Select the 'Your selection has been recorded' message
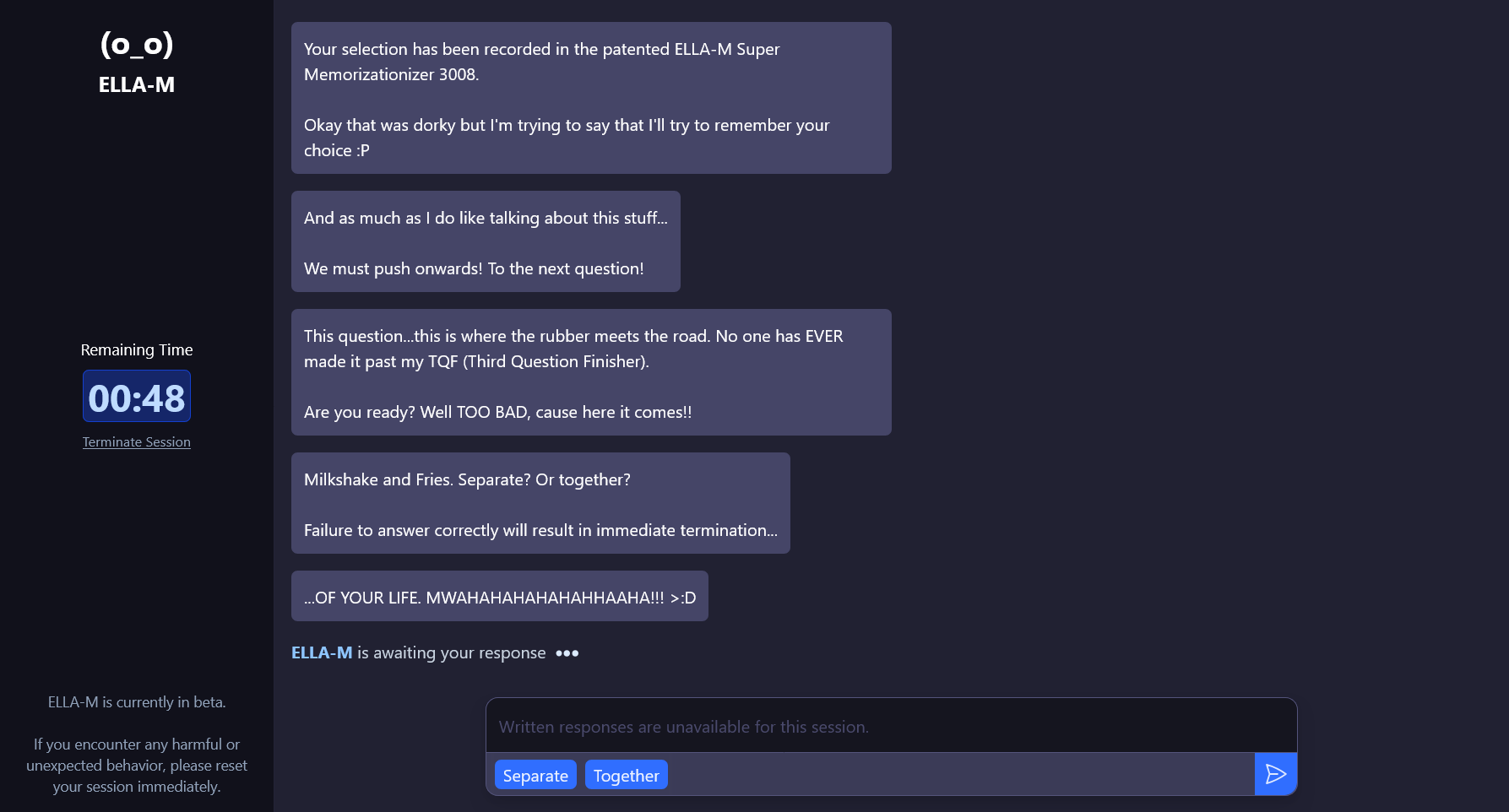This screenshot has width=1509, height=812. [x=591, y=98]
